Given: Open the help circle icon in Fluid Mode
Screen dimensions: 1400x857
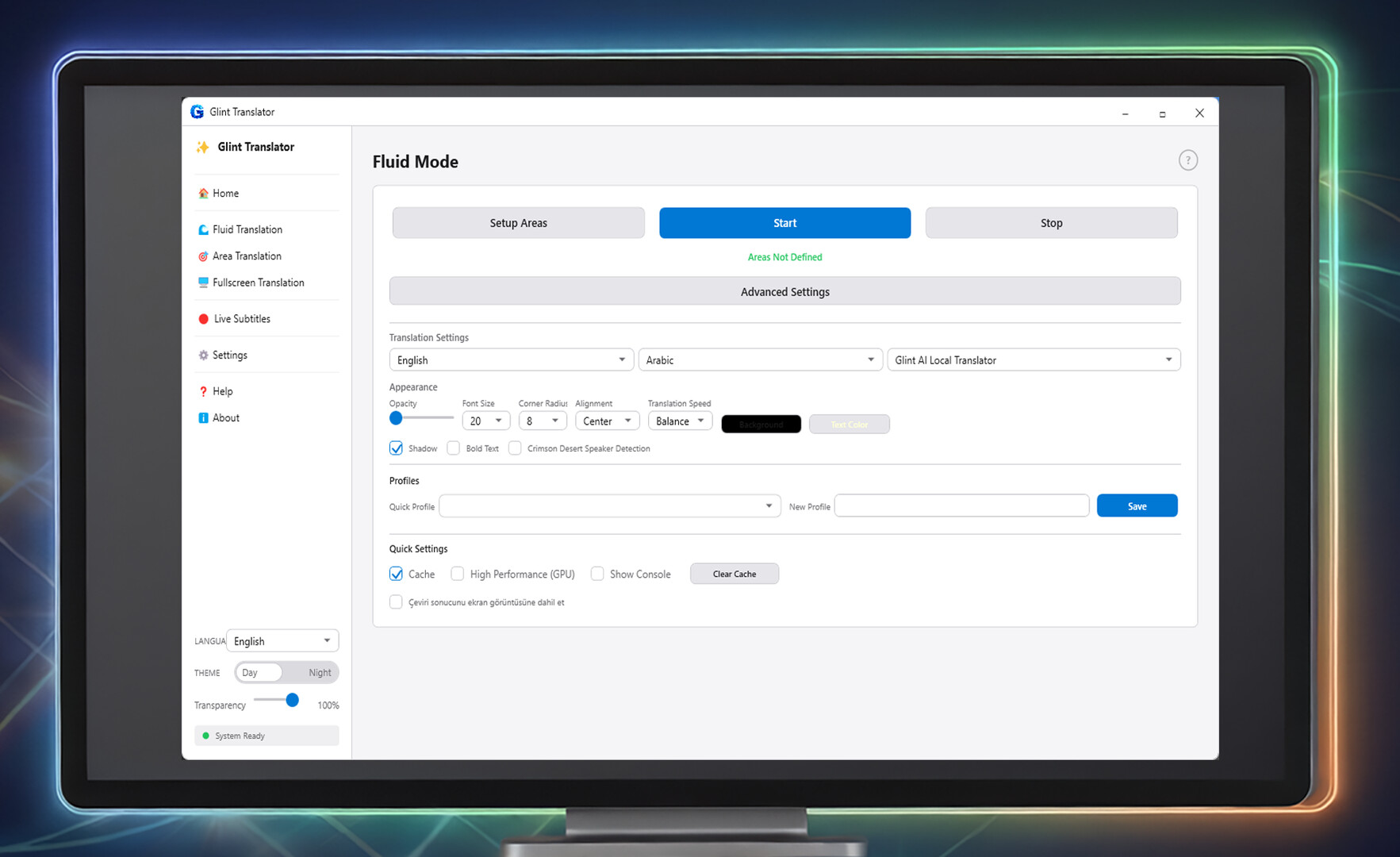Looking at the screenshot, I should coord(1187,160).
